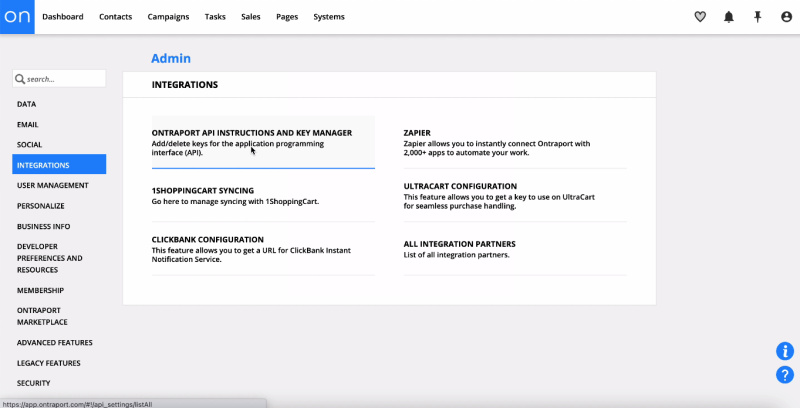Select MEMBERSHIP in the sidebar

[40, 290]
